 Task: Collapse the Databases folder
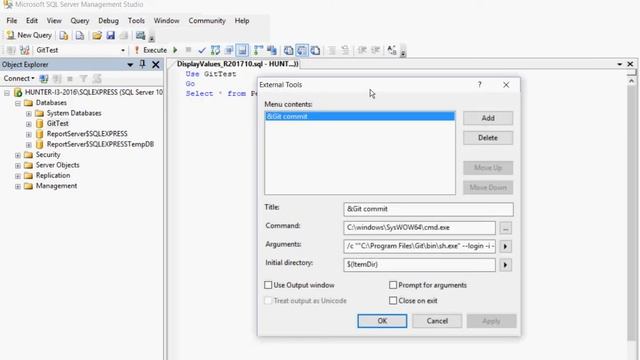[18, 103]
